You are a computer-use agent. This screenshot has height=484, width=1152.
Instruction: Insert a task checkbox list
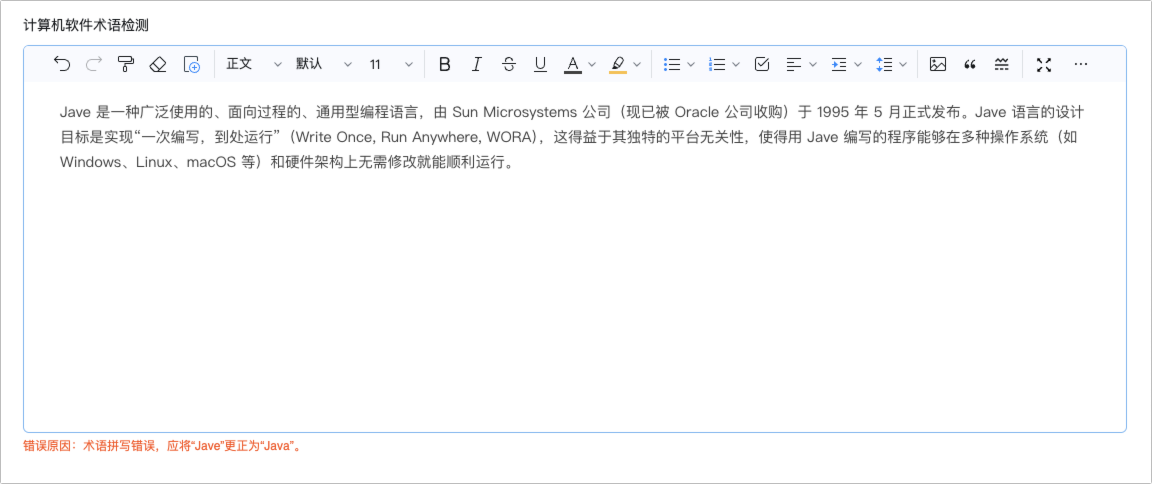(x=762, y=64)
